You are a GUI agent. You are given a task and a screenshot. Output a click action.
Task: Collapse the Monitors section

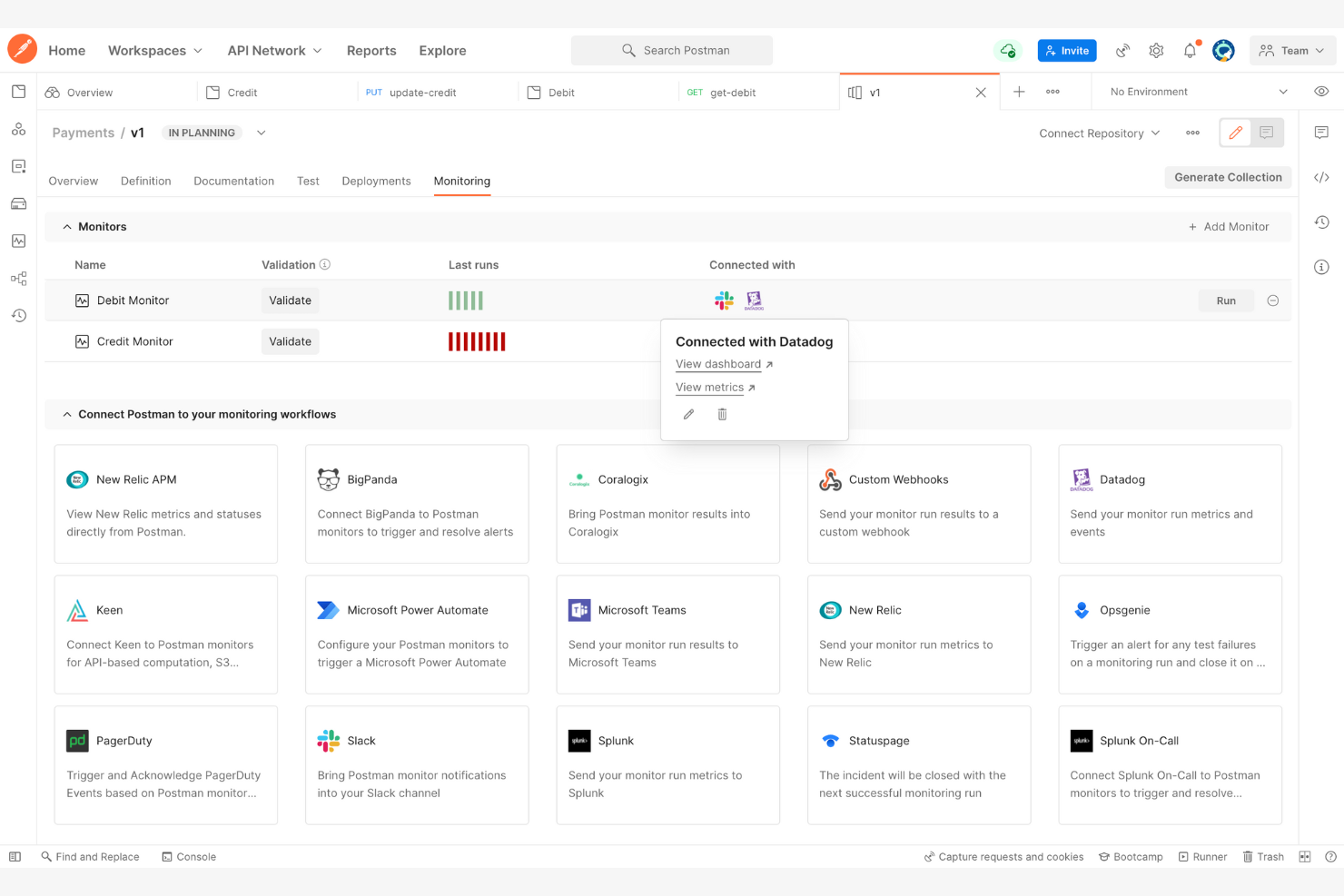click(66, 226)
